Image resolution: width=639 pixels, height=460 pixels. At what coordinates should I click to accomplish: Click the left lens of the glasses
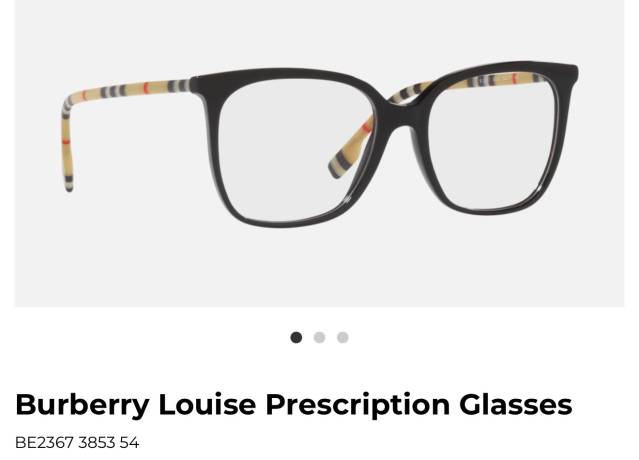(293, 151)
